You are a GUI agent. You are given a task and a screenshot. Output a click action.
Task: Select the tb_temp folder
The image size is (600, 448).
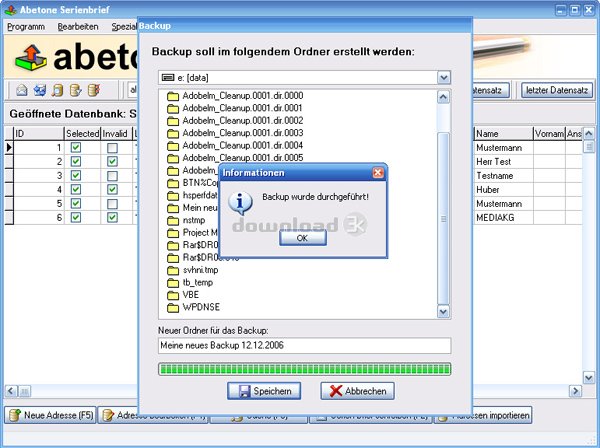(190, 283)
